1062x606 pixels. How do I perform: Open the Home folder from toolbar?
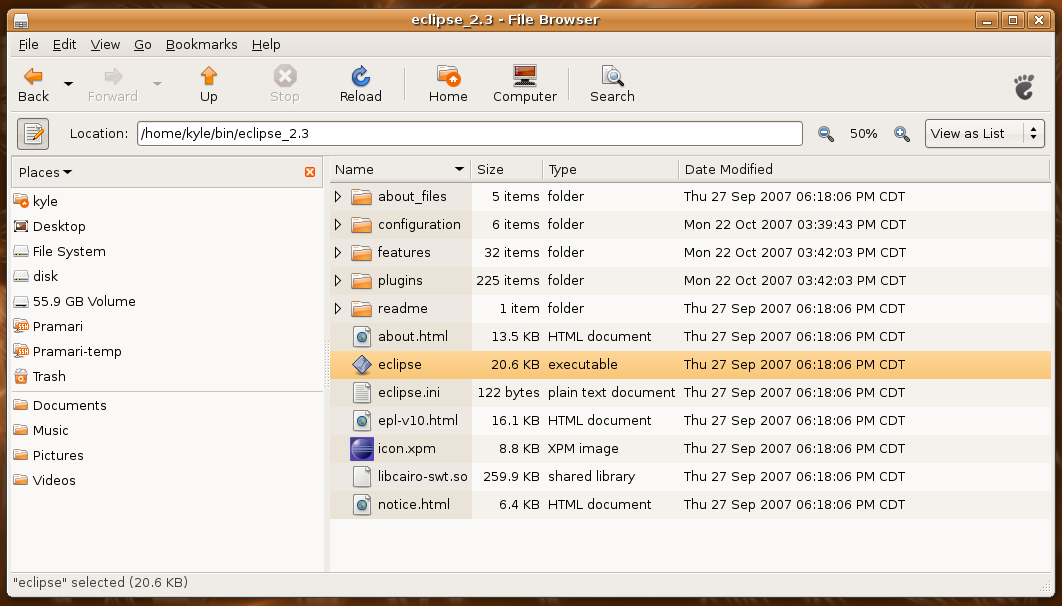[x=448, y=85]
